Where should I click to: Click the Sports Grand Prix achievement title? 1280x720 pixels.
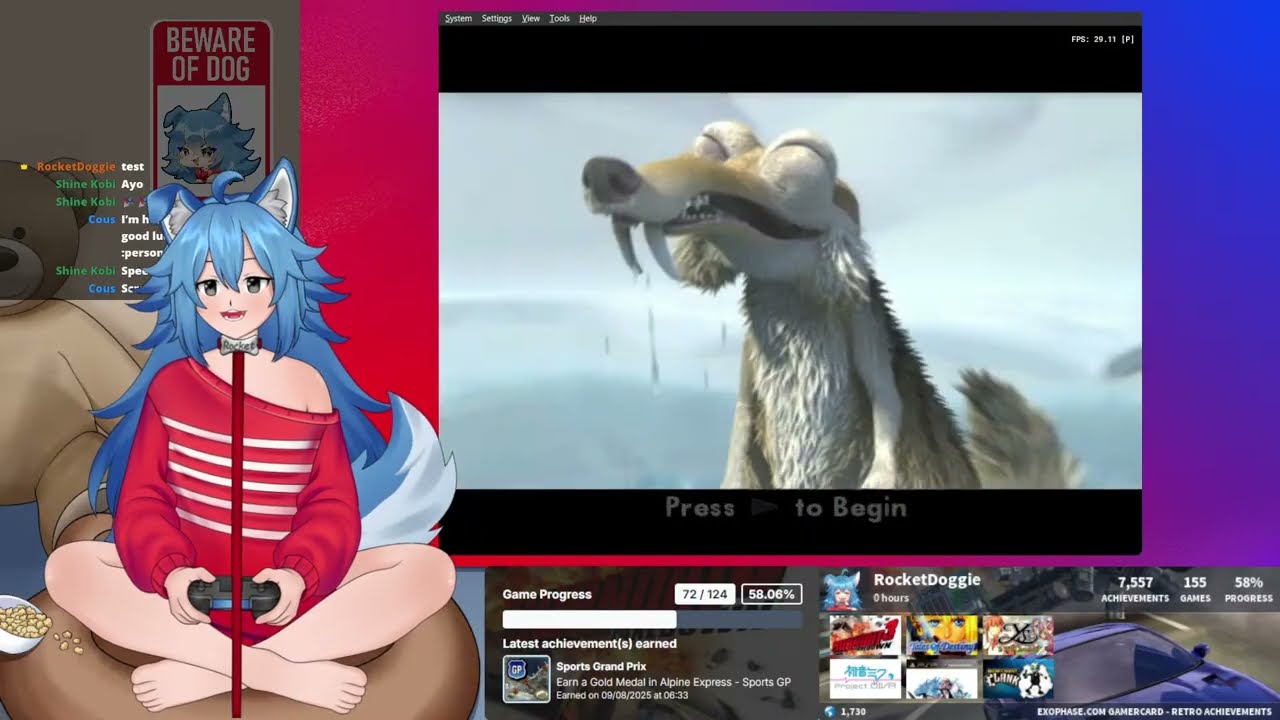[601, 666]
